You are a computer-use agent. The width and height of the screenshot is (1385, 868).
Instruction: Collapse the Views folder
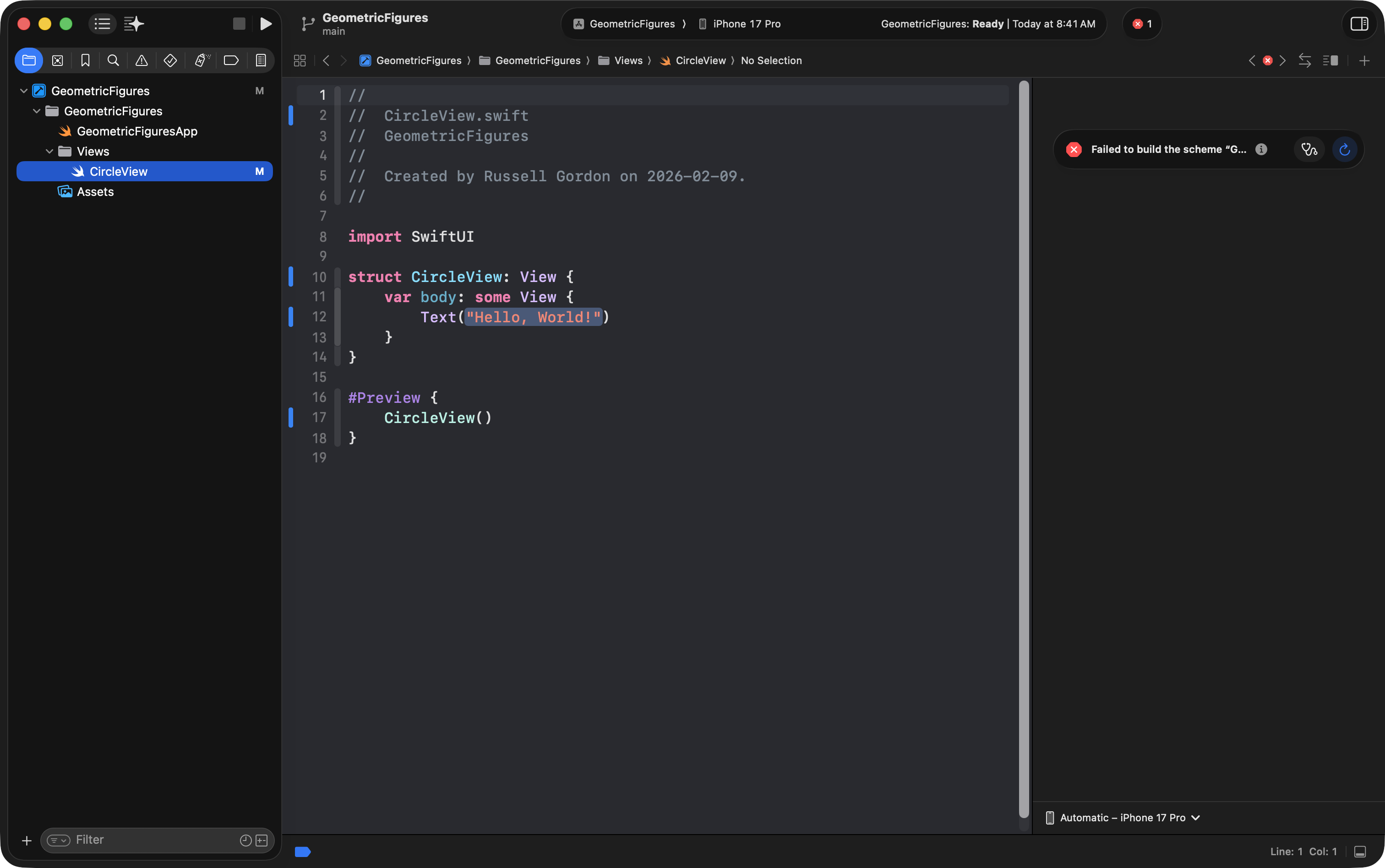pyautogui.click(x=49, y=152)
